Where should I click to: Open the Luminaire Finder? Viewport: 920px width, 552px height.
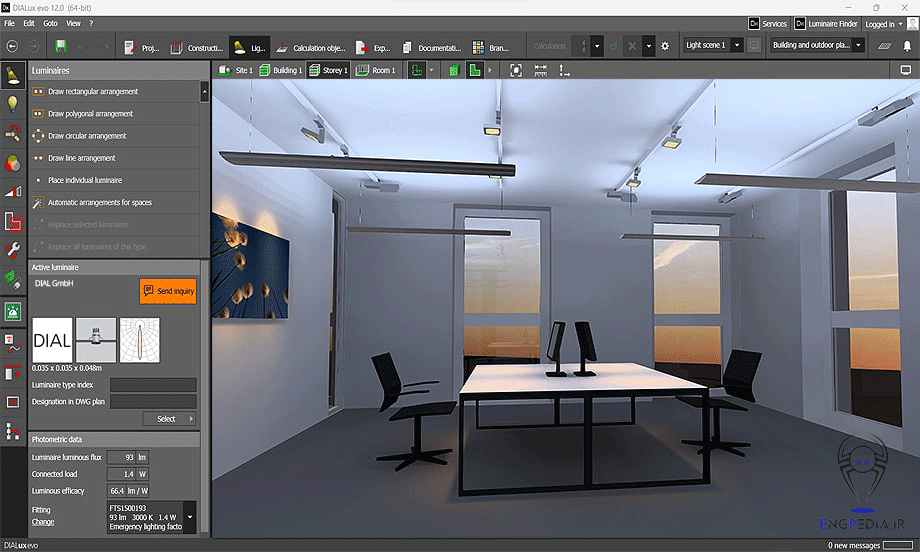pos(825,23)
